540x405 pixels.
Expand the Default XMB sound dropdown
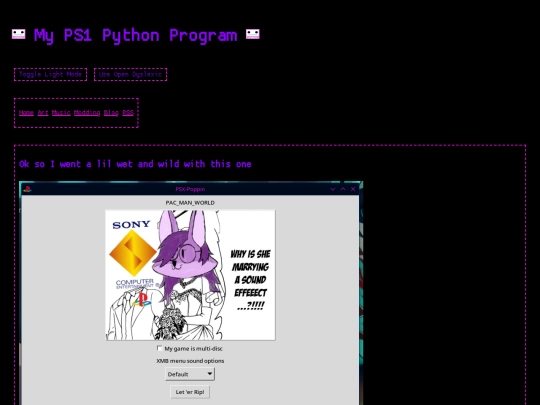[190, 374]
